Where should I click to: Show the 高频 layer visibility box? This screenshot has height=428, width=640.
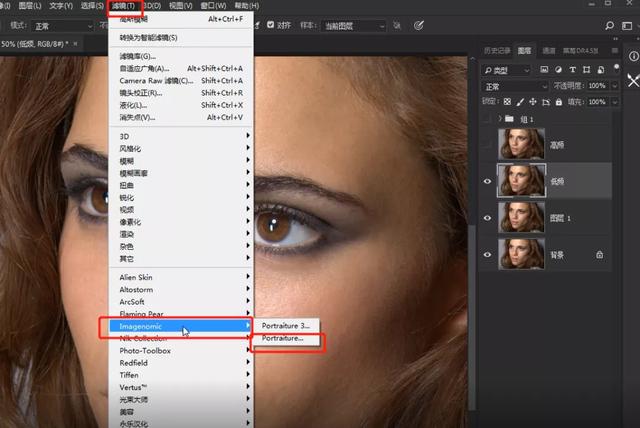(487, 144)
